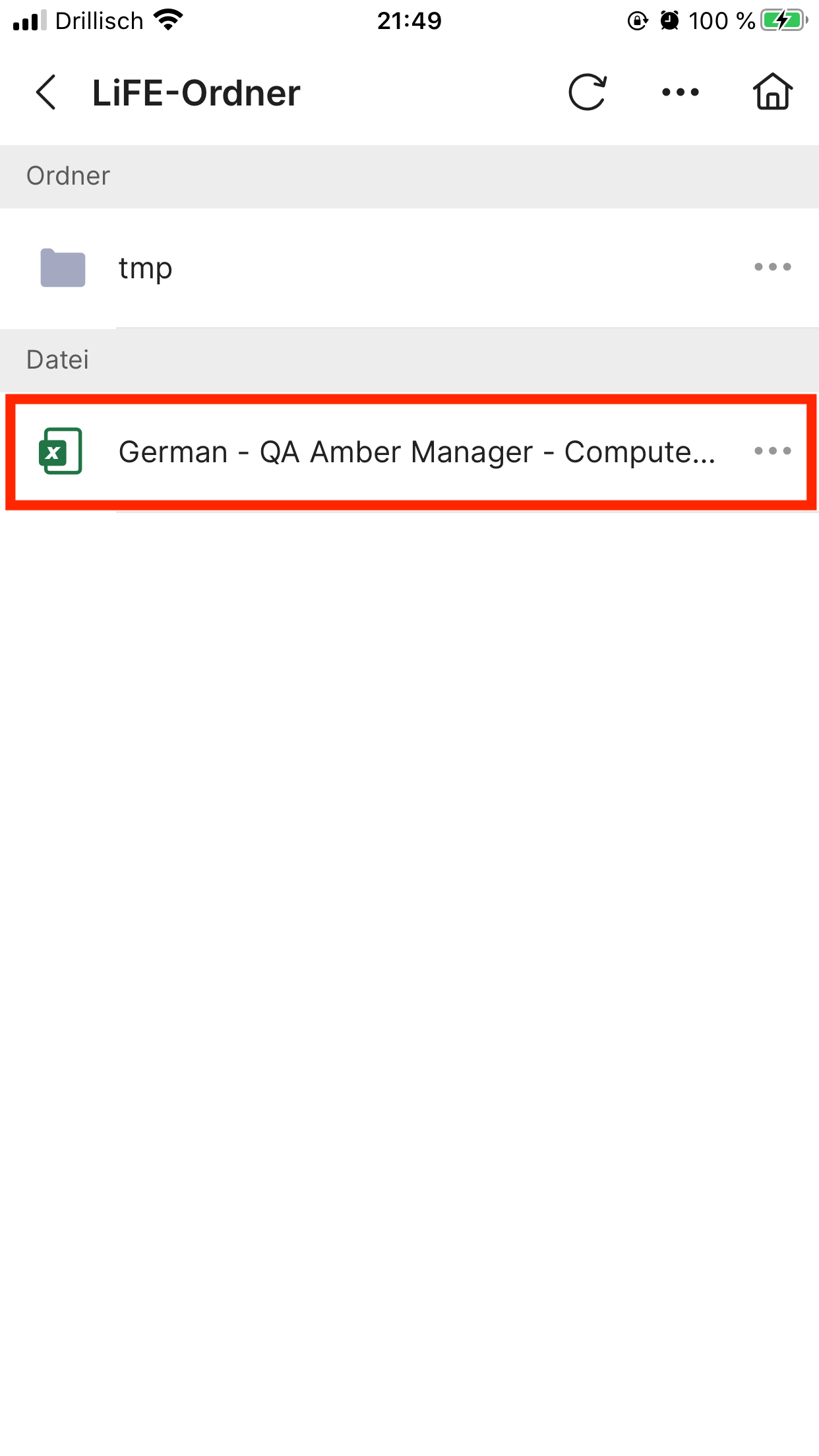
Task: Tap the alarm clock status icon
Action: point(670,21)
